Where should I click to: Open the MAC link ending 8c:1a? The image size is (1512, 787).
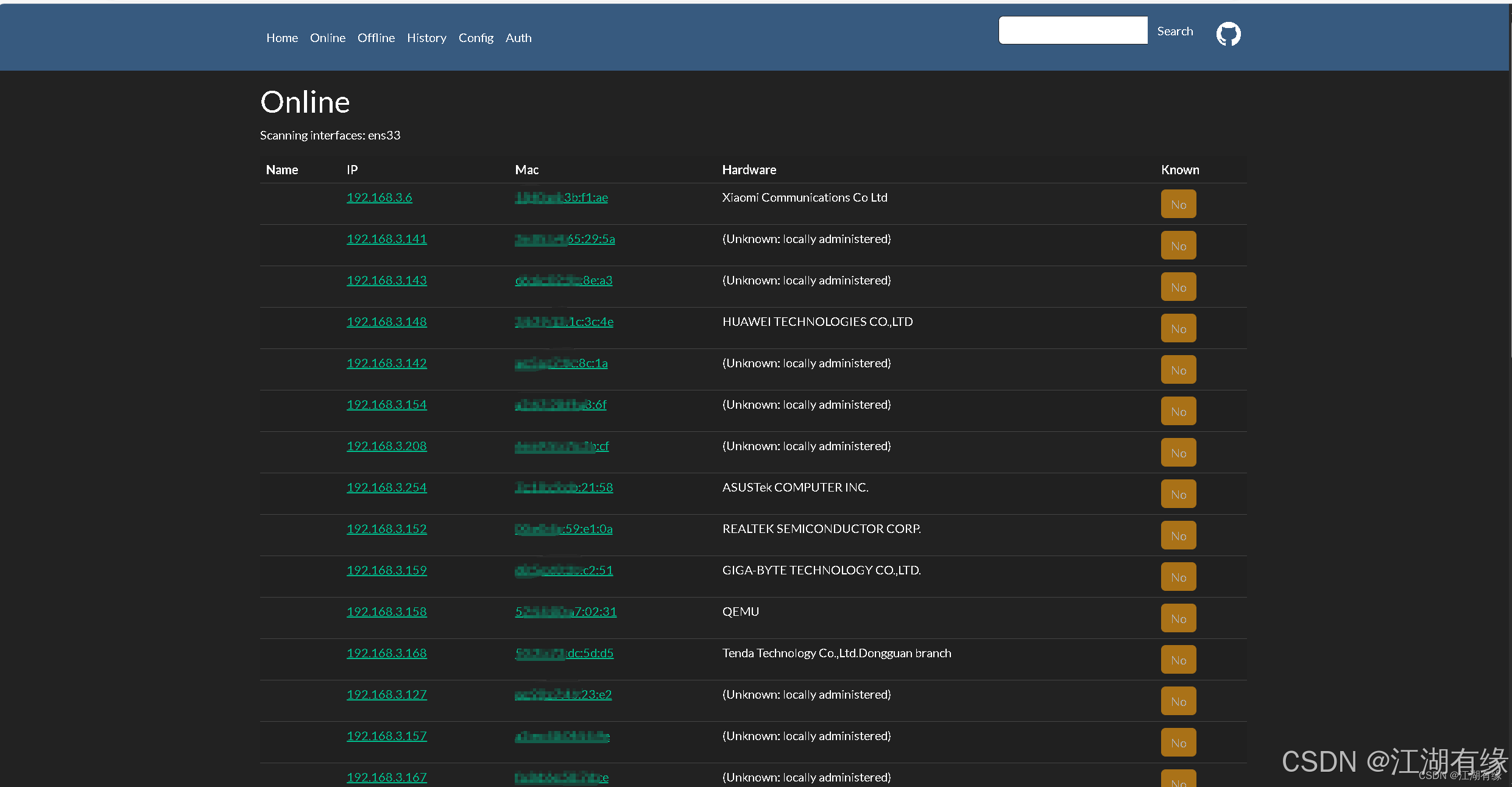point(562,363)
